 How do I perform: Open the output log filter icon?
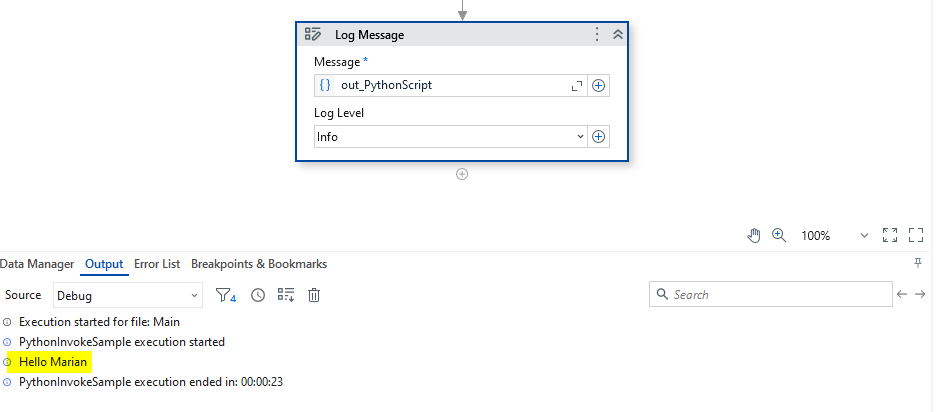tap(226, 295)
